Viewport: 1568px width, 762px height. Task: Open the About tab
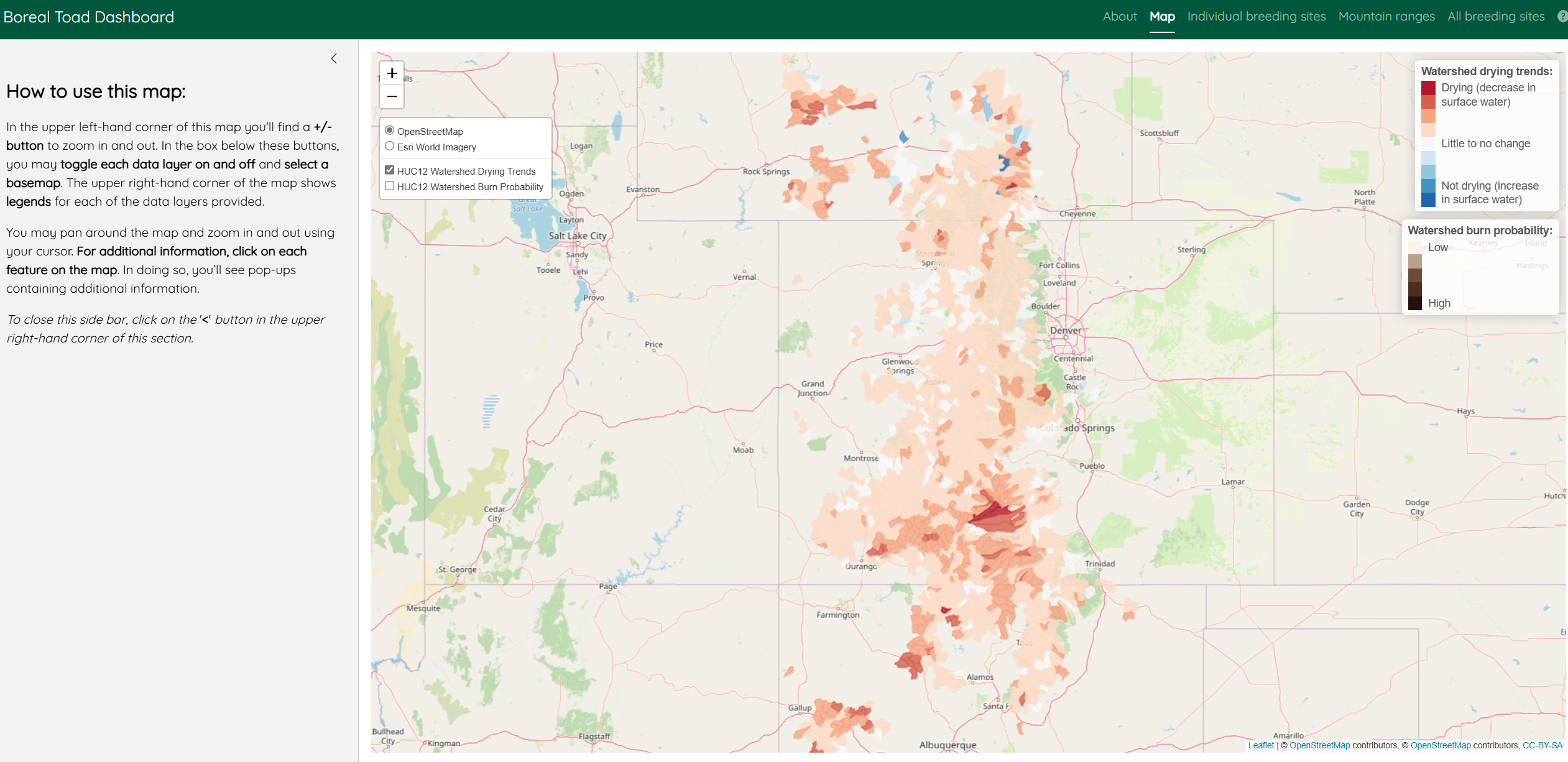pos(1120,17)
